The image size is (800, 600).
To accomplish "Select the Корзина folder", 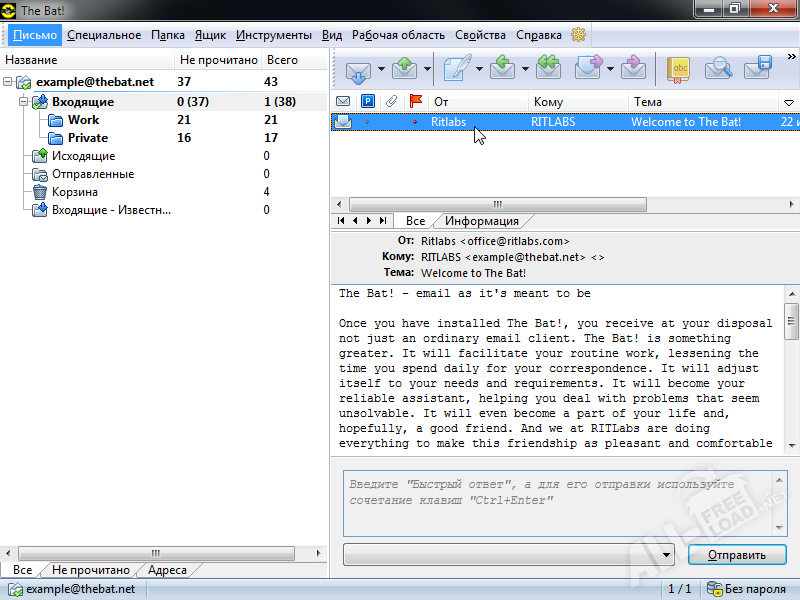I will 74,192.
